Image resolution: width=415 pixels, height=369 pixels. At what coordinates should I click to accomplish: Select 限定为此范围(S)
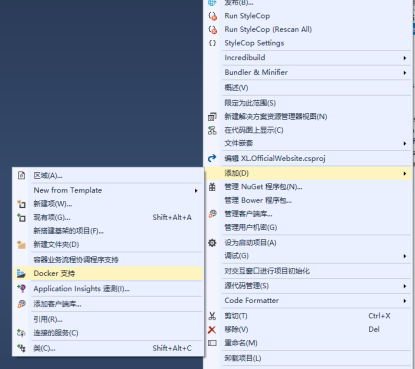tap(250, 103)
